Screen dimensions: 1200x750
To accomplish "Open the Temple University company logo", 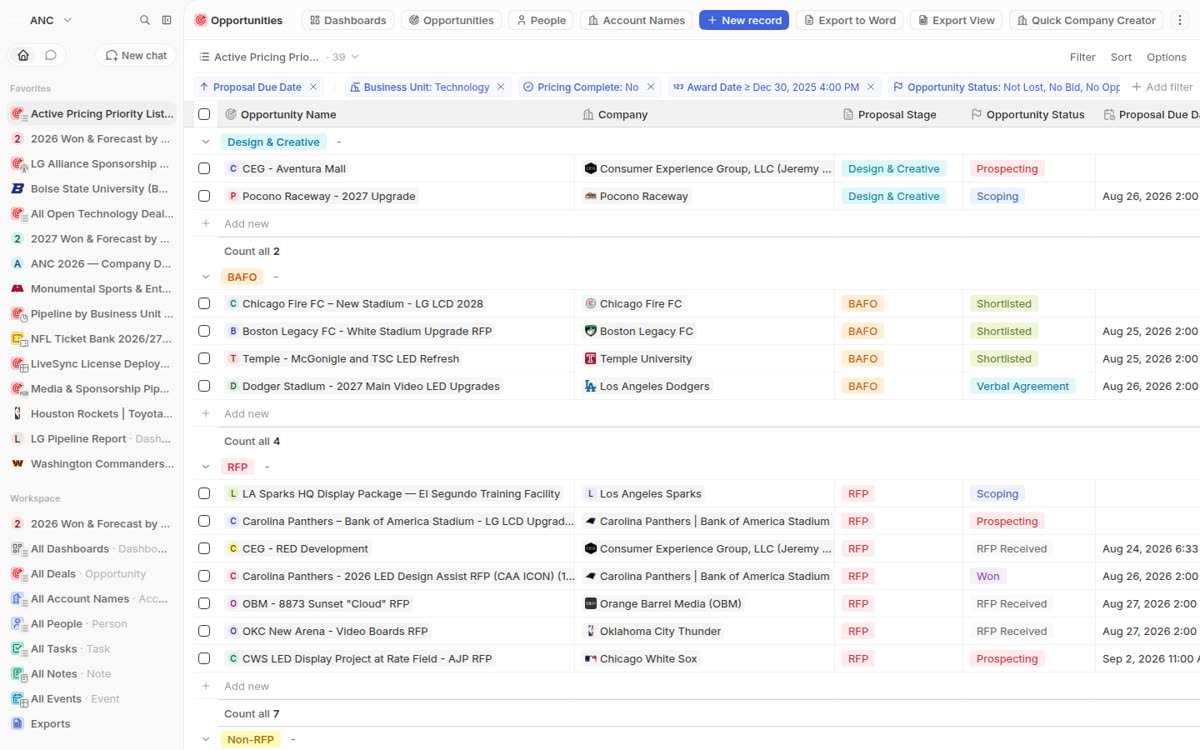I will point(590,359).
